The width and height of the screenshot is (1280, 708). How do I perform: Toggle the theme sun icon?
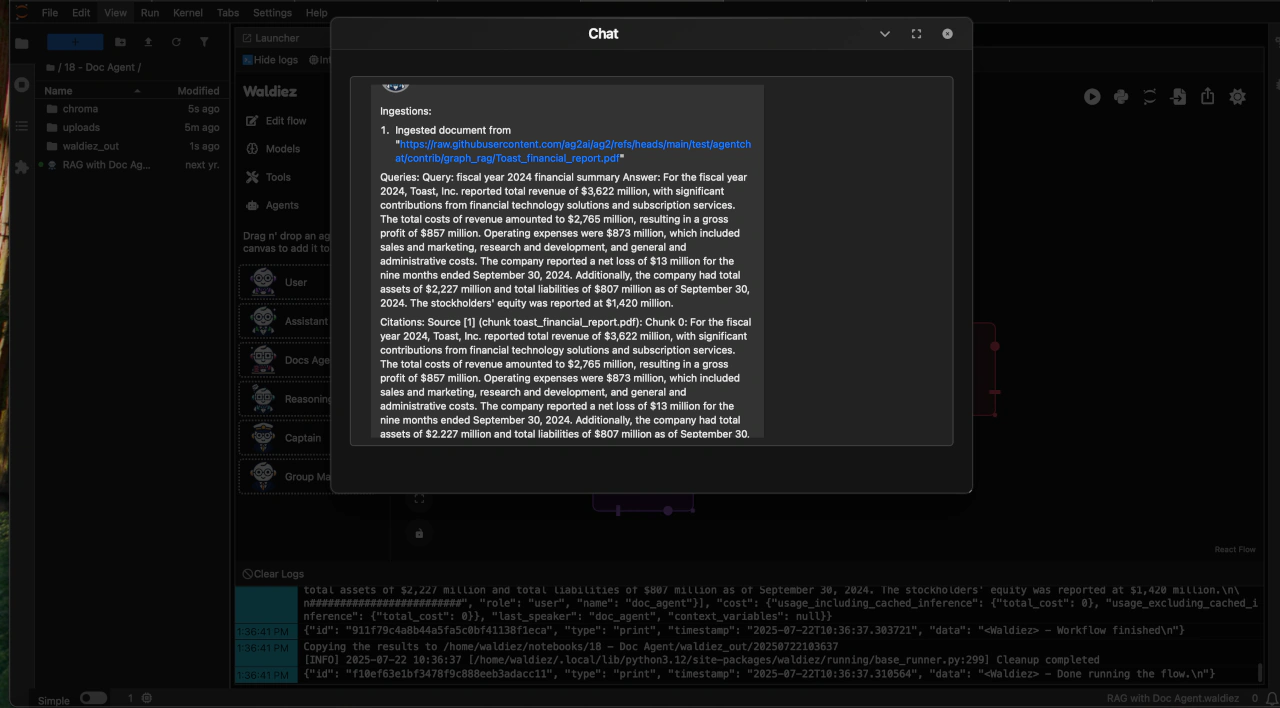click(1237, 97)
